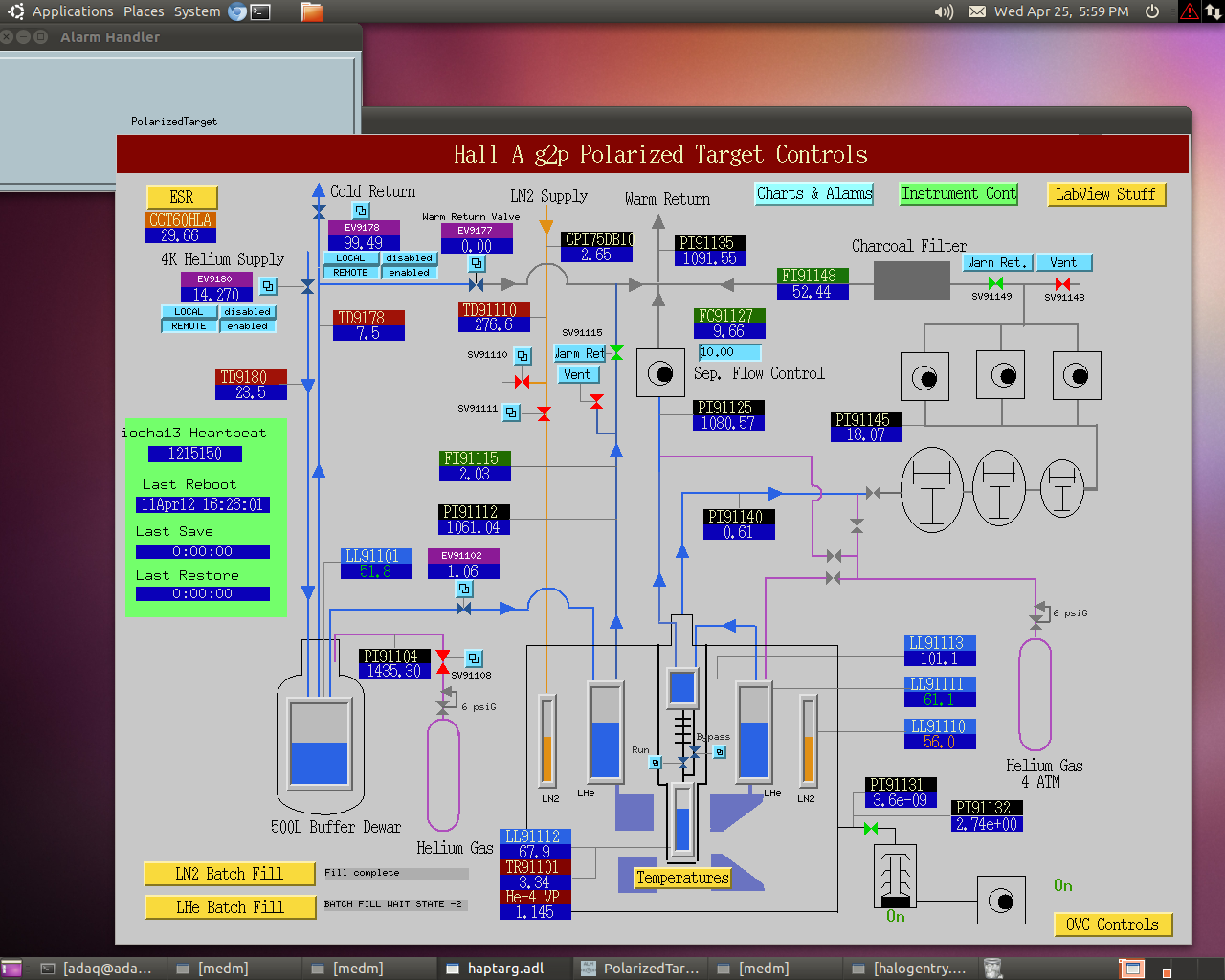This screenshot has height=980, width=1225.
Task: Click the FI91148 readout 52.44
Action: pyautogui.click(x=812, y=292)
